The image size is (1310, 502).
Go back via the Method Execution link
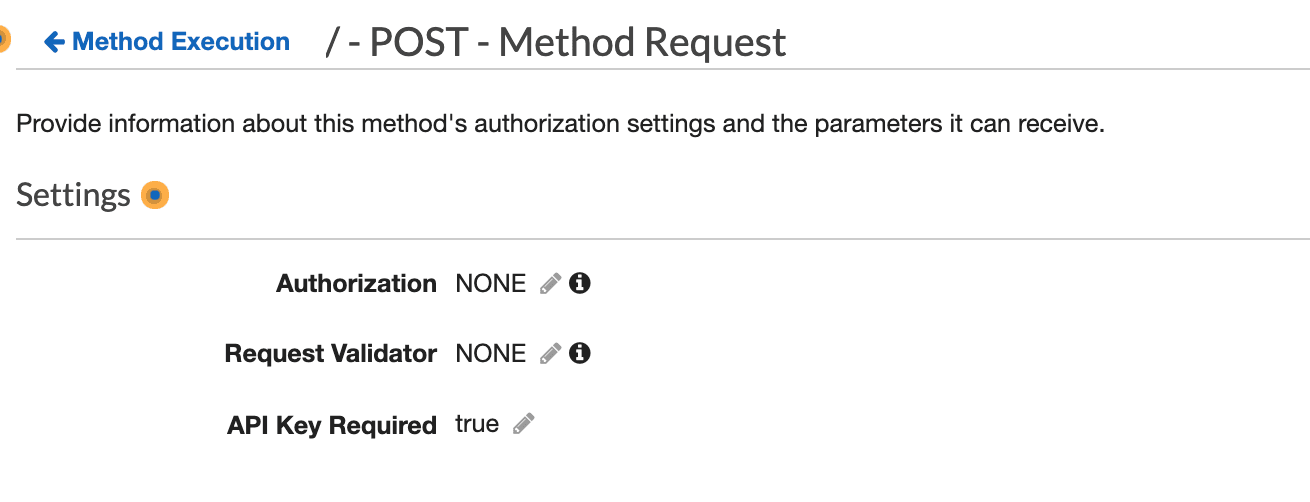pos(168,42)
